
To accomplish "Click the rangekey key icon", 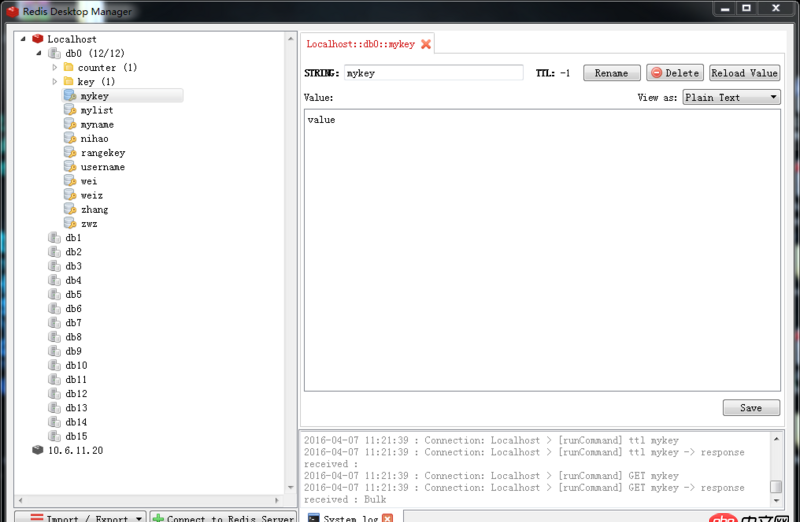I will 70,153.
